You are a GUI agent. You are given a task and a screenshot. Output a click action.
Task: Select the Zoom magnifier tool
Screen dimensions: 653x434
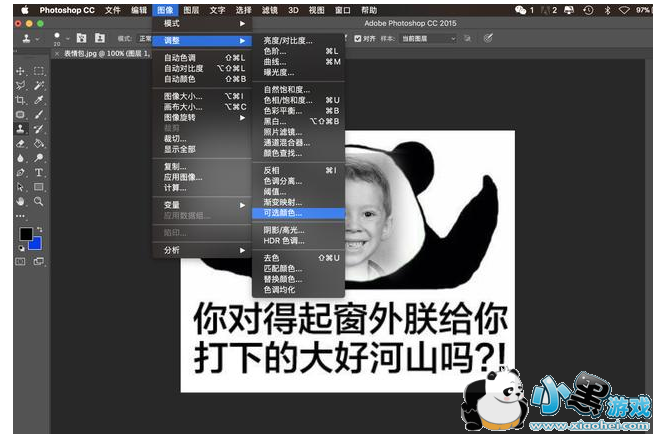[38, 200]
